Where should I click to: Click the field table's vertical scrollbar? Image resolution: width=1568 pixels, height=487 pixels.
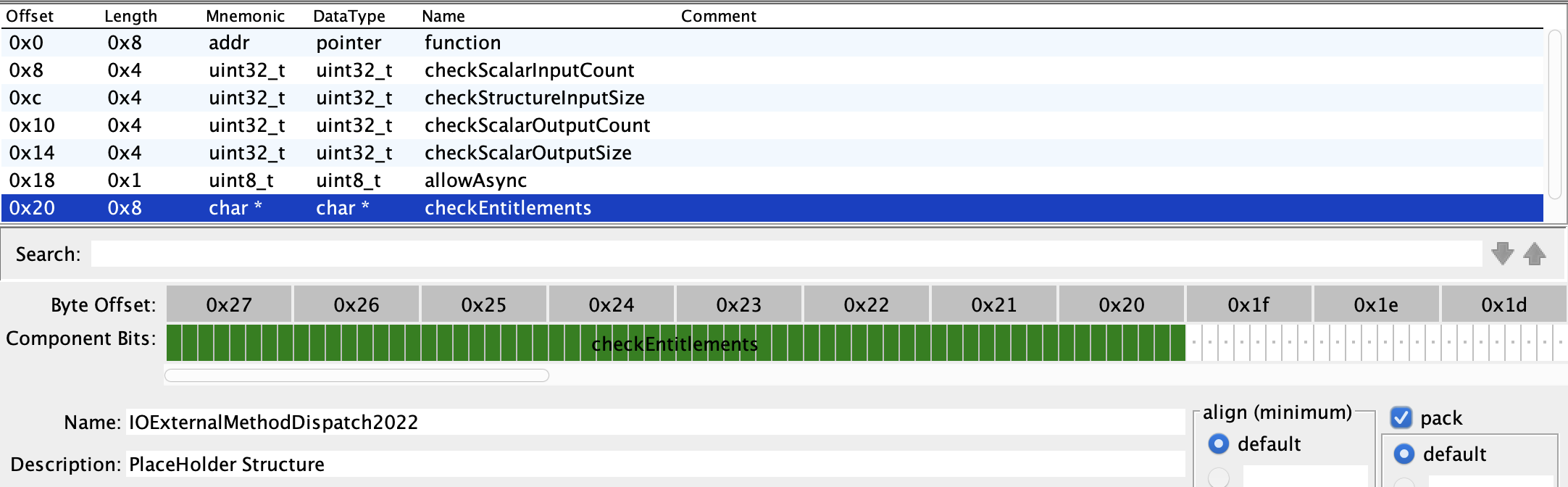pos(1553,115)
